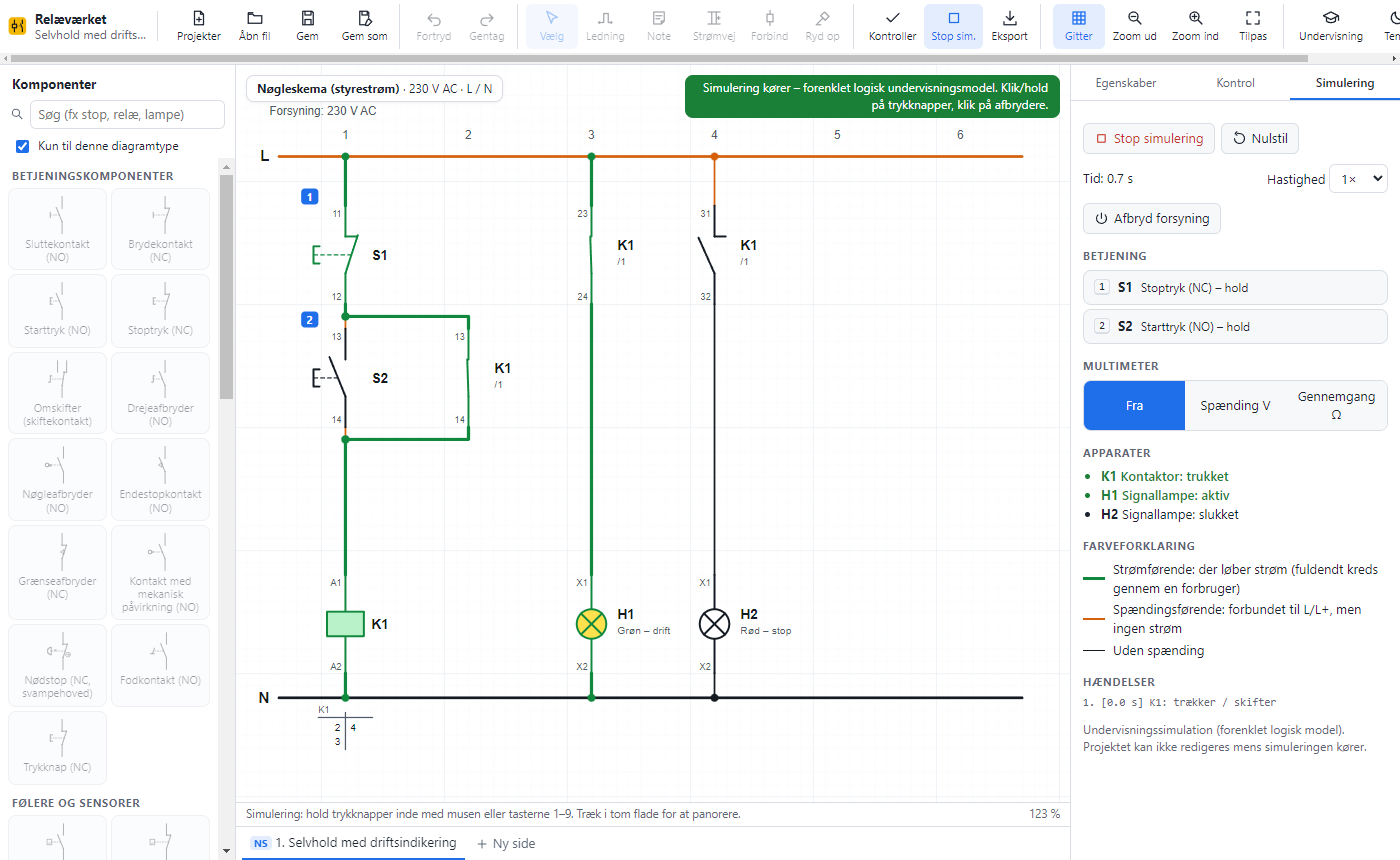Pick the Starttryk (NO) component

[57, 311]
